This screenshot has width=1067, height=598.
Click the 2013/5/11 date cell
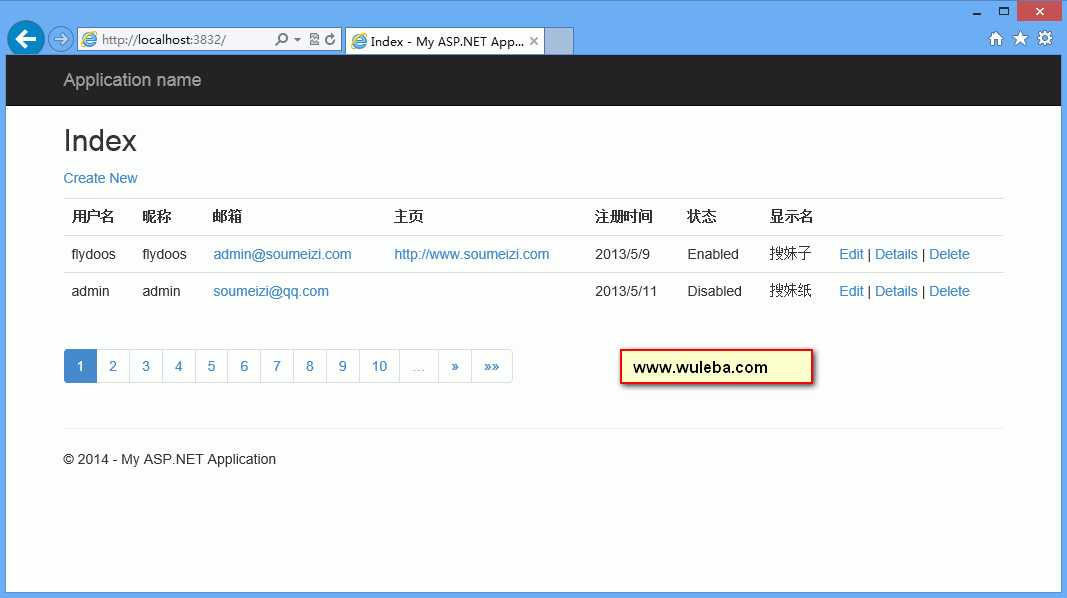click(x=626, y=291)
